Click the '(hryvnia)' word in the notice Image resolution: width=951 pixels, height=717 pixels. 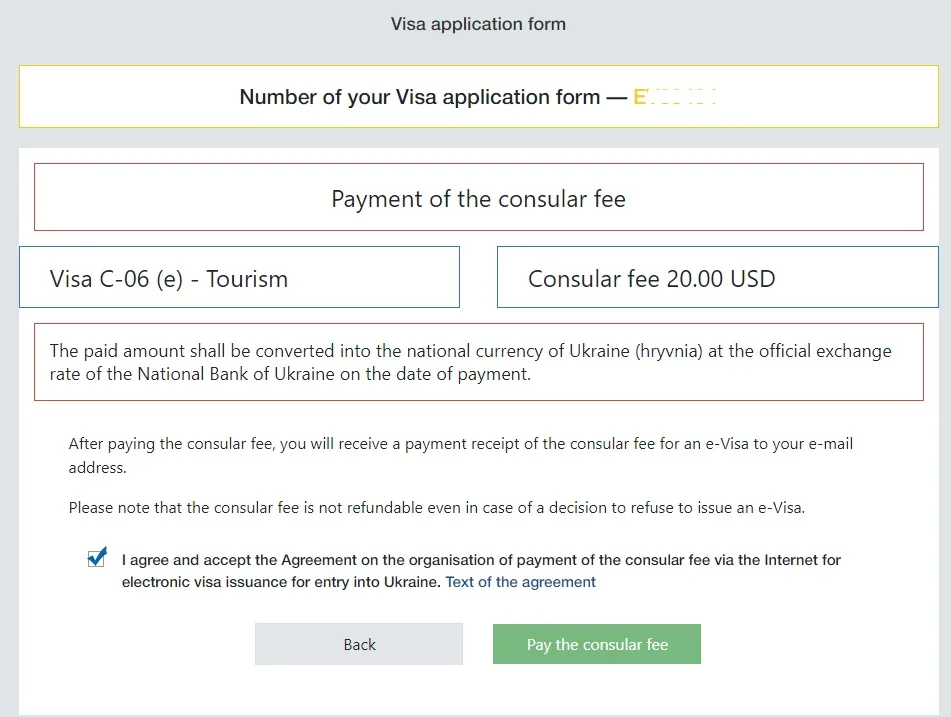tap(668, 351)
